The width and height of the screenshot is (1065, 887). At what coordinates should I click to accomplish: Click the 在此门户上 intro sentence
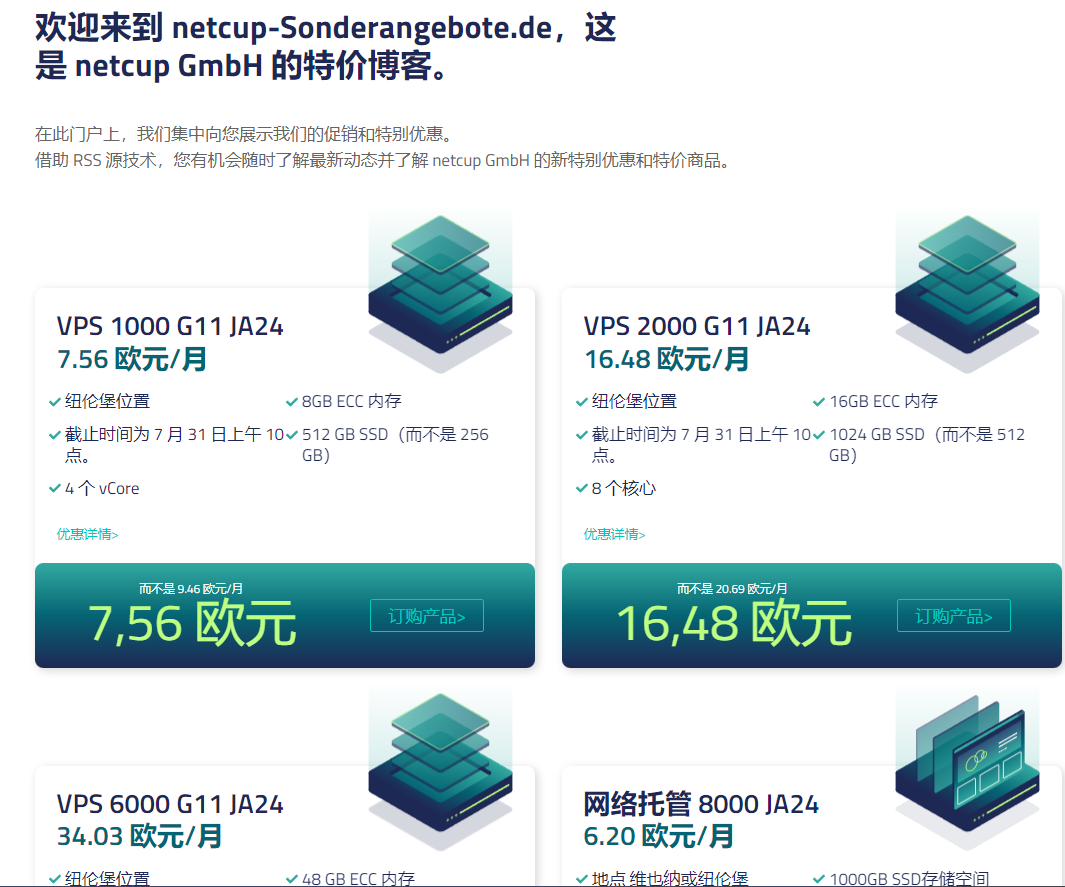[245, 134]
